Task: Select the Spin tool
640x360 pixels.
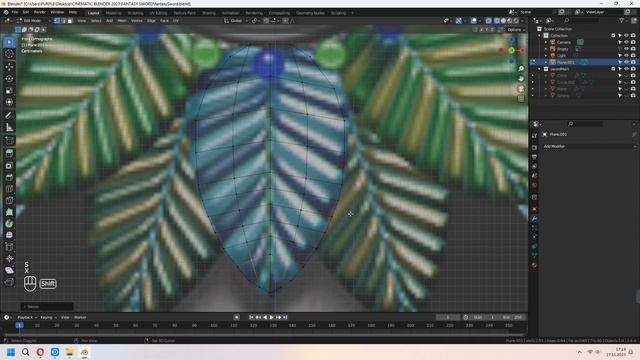Action: click(x=9, y=224)
